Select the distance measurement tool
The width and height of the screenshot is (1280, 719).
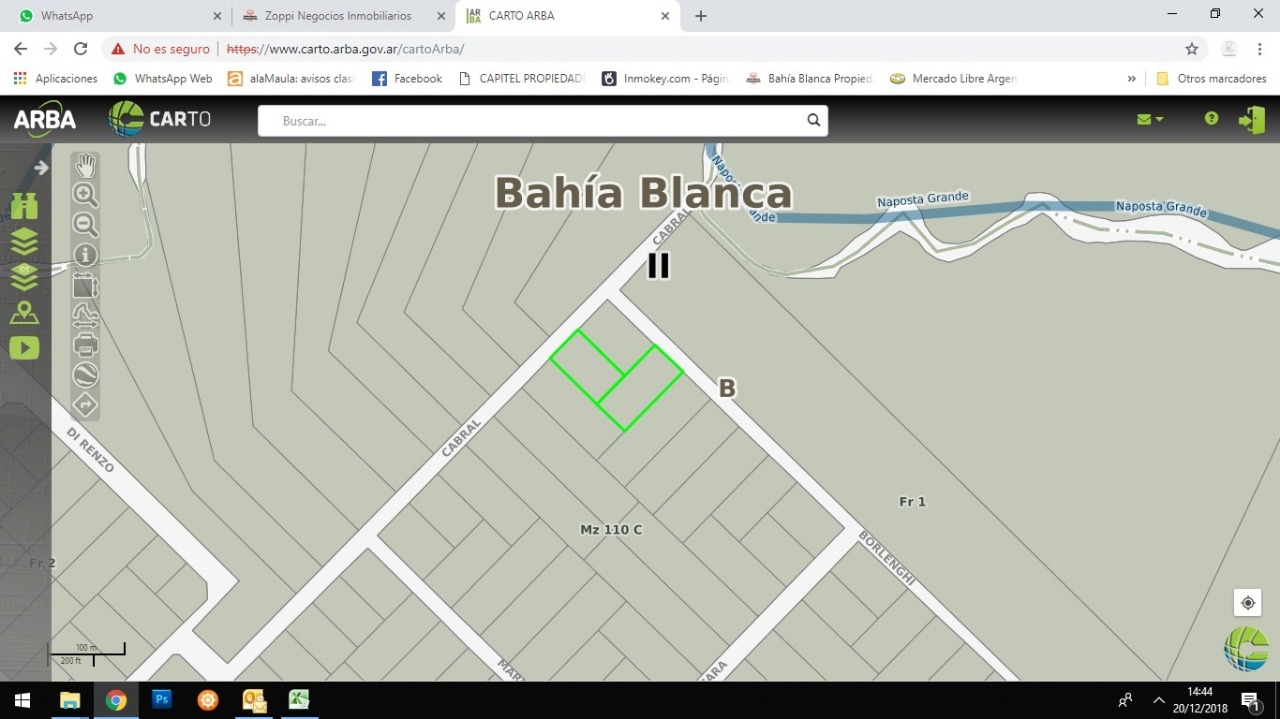(86, 316)
